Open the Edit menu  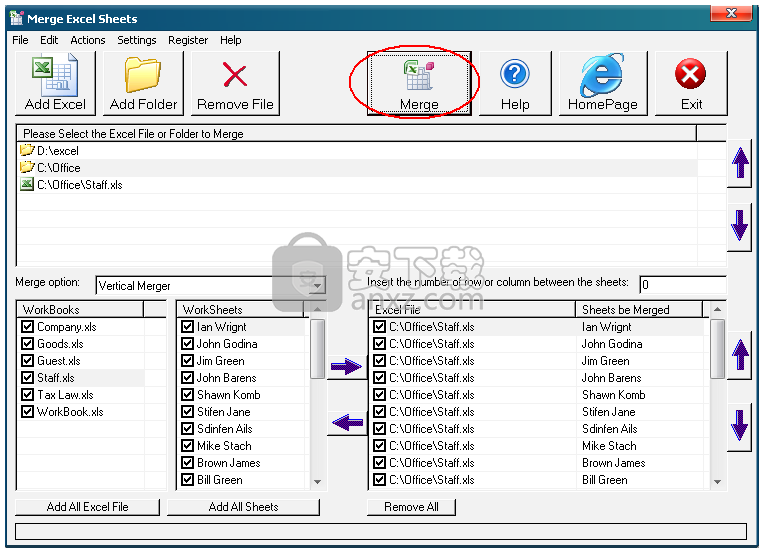[x=49, y=40]
